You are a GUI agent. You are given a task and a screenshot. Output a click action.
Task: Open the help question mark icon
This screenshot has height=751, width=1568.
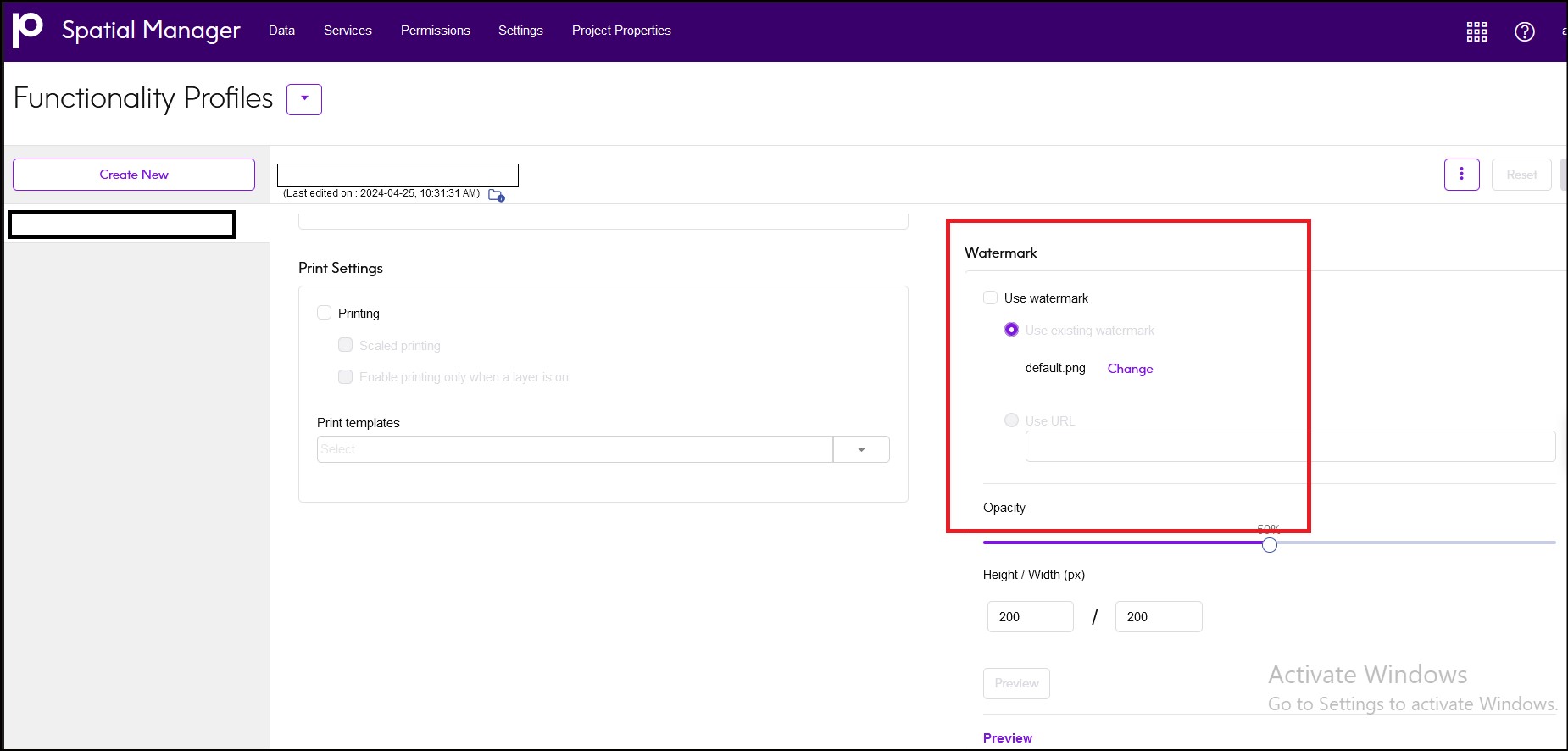[x=1524, y=31]
